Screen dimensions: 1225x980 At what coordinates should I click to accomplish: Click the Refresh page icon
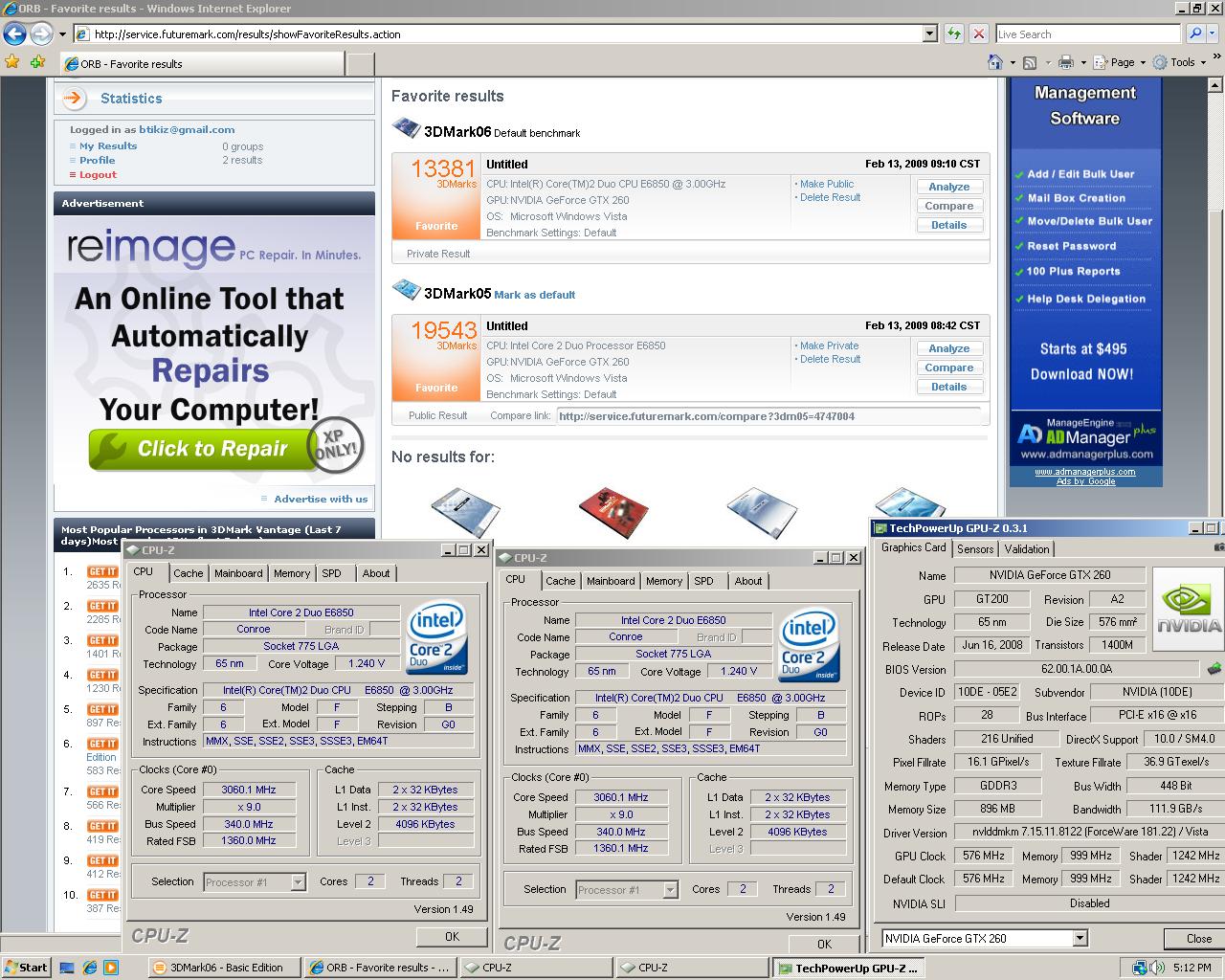point(954,33)
